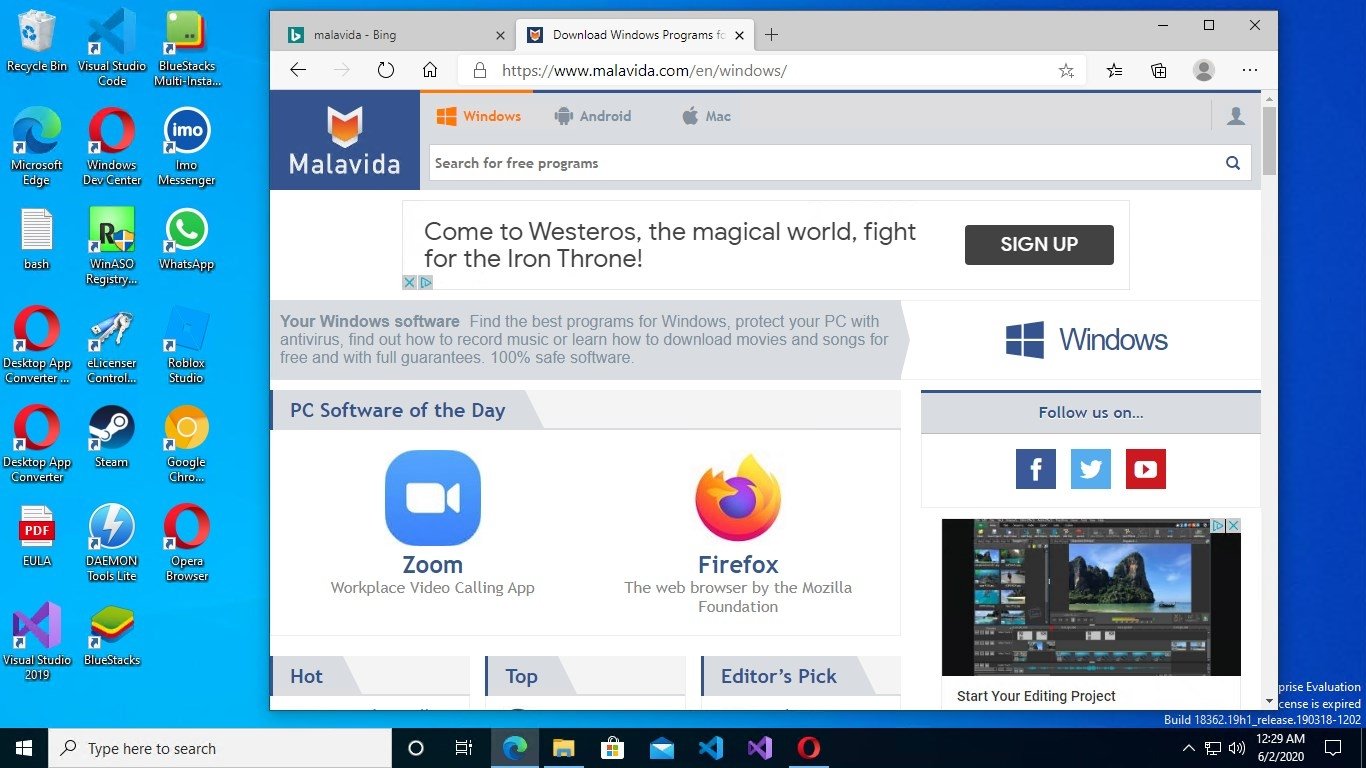Open the Windows Start menu
Viewport: 1366px width, 768px height.
click(x=24, y=748)
